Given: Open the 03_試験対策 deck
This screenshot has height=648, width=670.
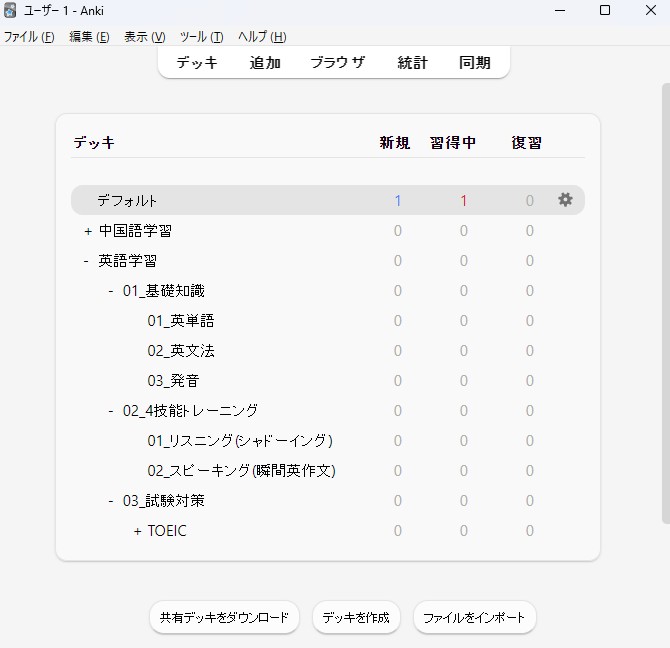Looking at the screenshot, I should coord(164,501).
